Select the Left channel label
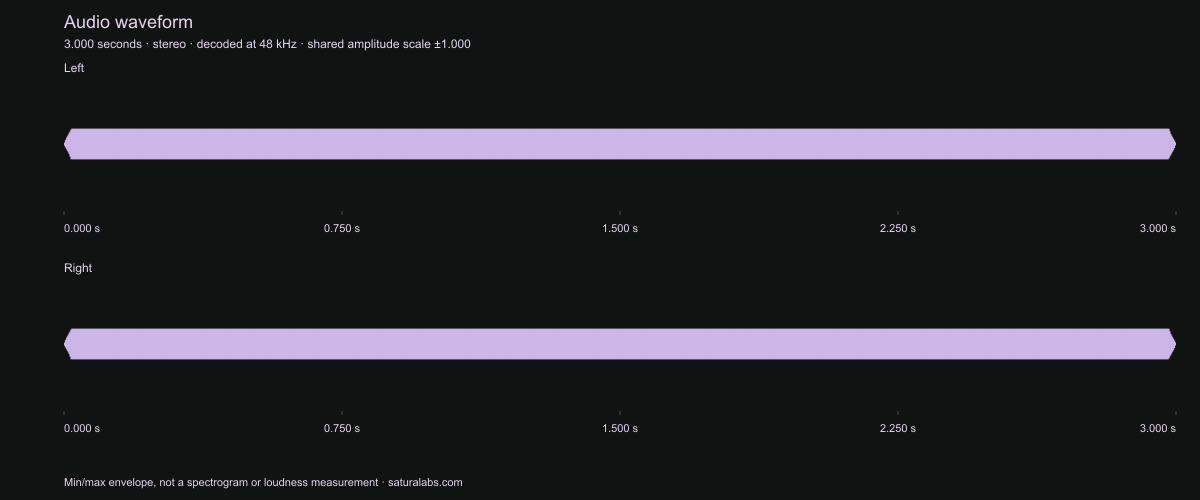 (74, 68)
